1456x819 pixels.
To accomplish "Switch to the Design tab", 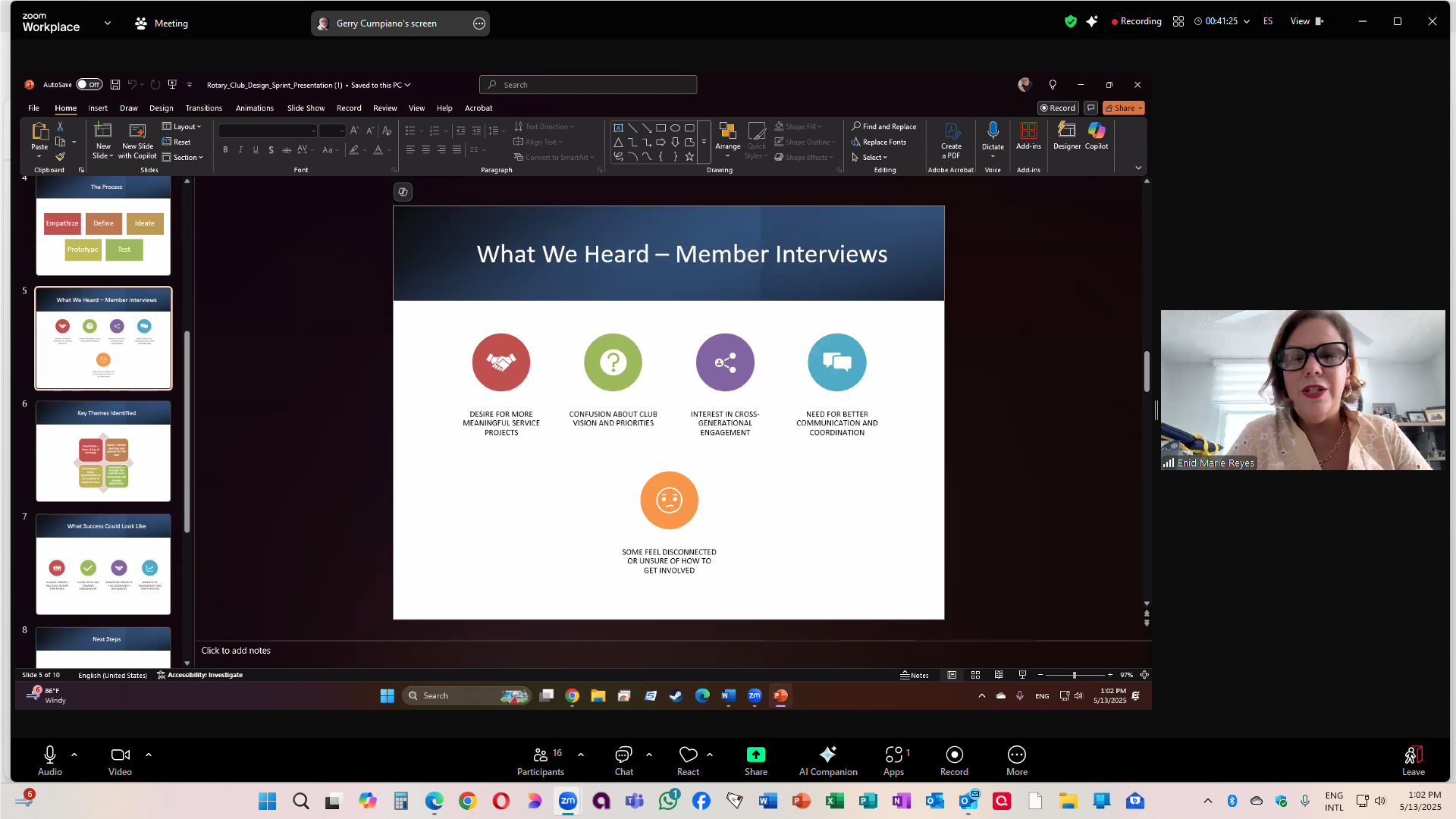I will [x=161, y=108].
